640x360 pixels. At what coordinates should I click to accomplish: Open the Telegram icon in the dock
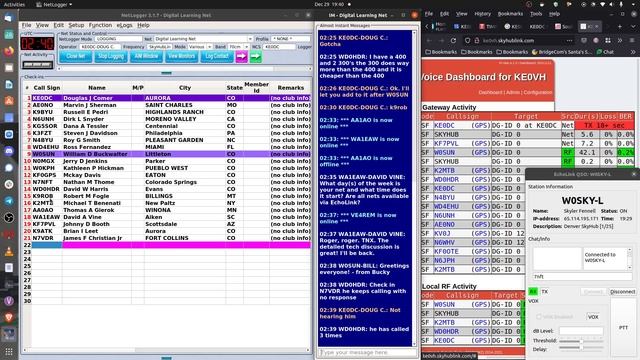point(9,201)
